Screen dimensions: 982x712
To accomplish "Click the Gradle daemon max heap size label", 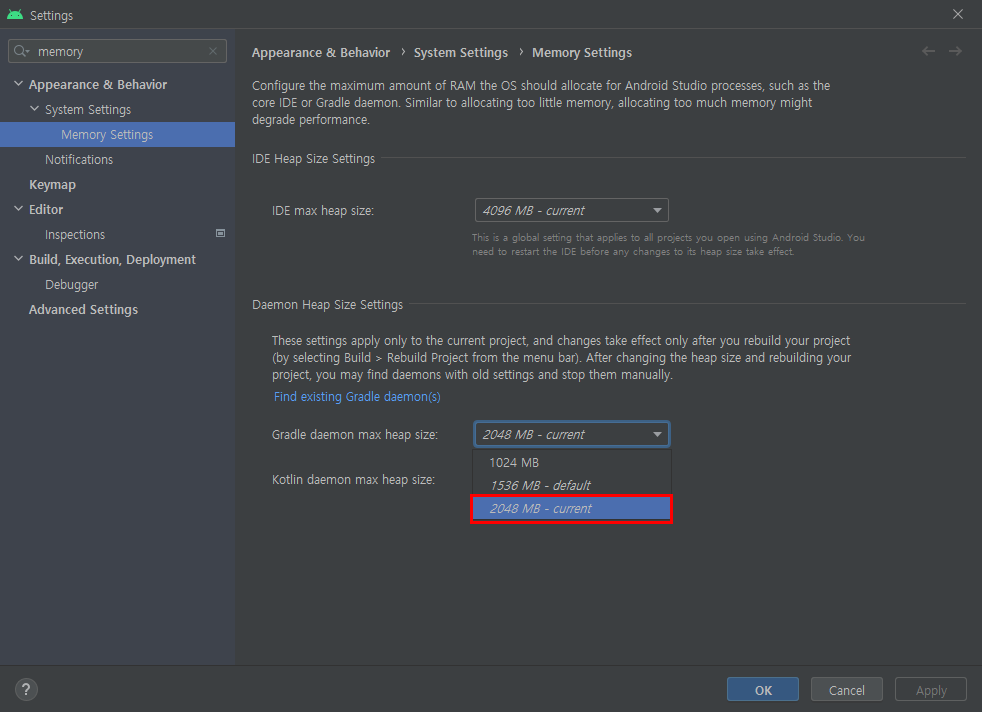I will [x=354, y=435].
